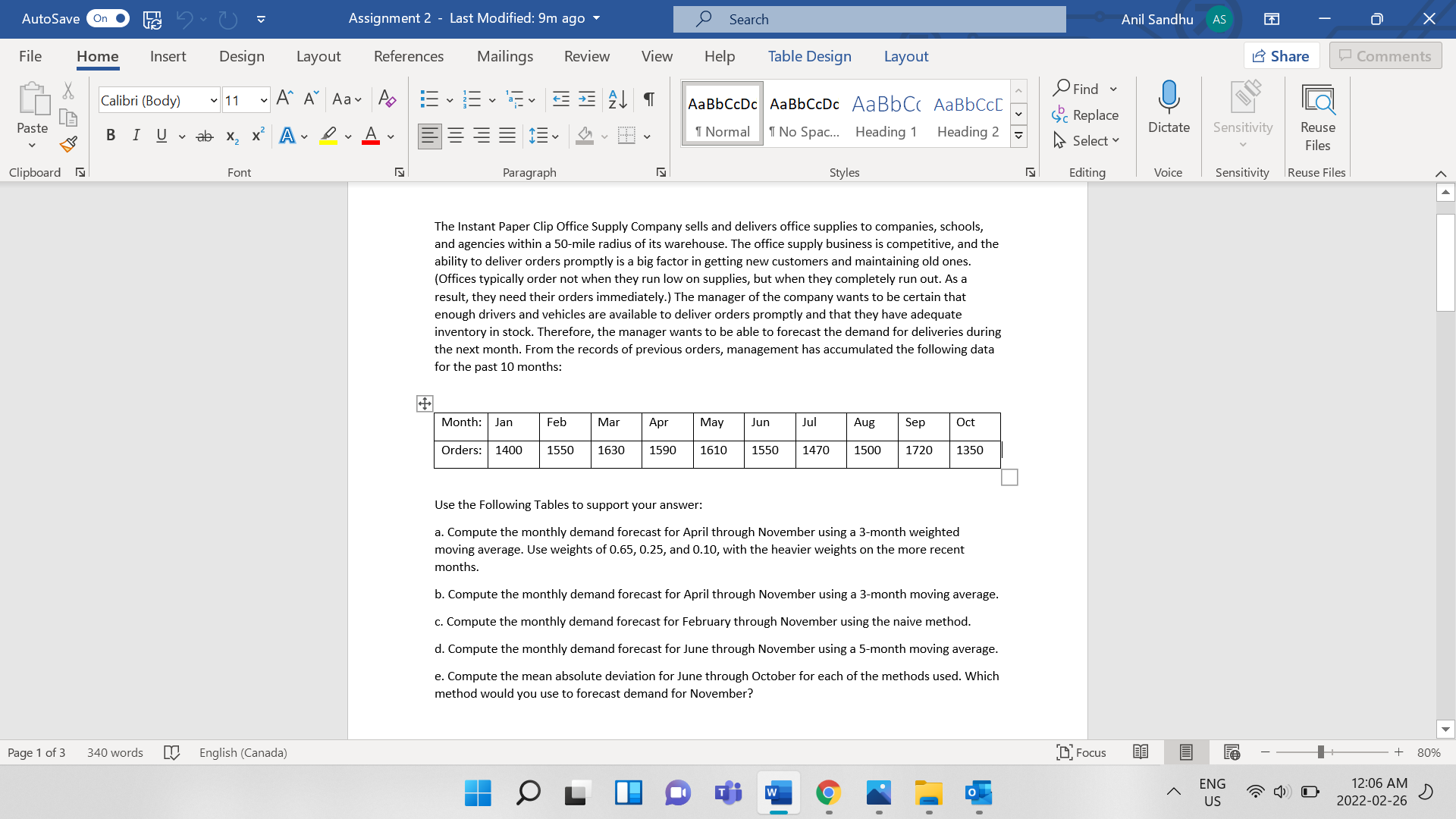This screenshot has width=1456, height=819.
Task: Open the font name dropdown
Action: (213, 99)
